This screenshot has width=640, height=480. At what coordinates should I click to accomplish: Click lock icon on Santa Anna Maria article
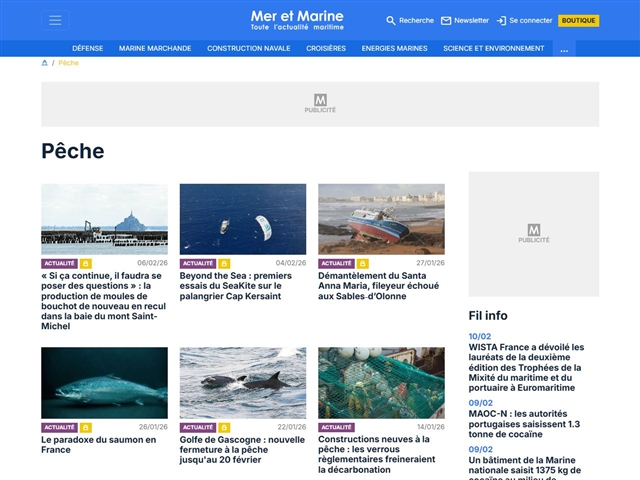pyautogui.click(x=362, y=263)
